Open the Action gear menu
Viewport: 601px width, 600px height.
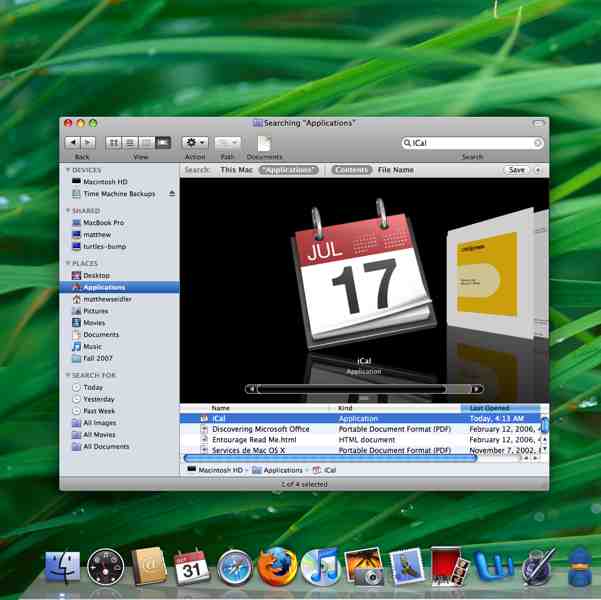coord(195,143)
